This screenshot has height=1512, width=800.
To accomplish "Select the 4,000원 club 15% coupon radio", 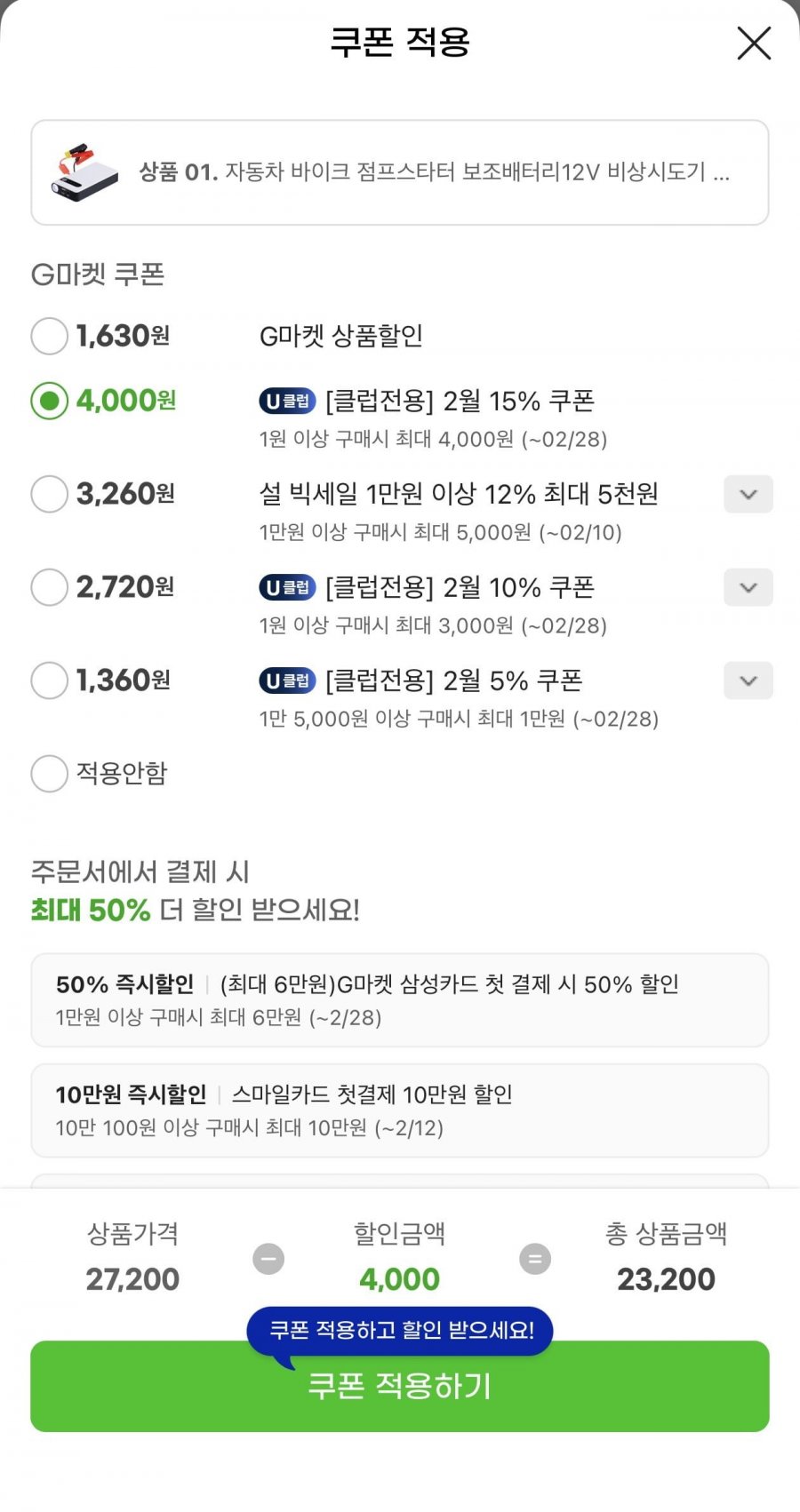I will pos(50,402).
